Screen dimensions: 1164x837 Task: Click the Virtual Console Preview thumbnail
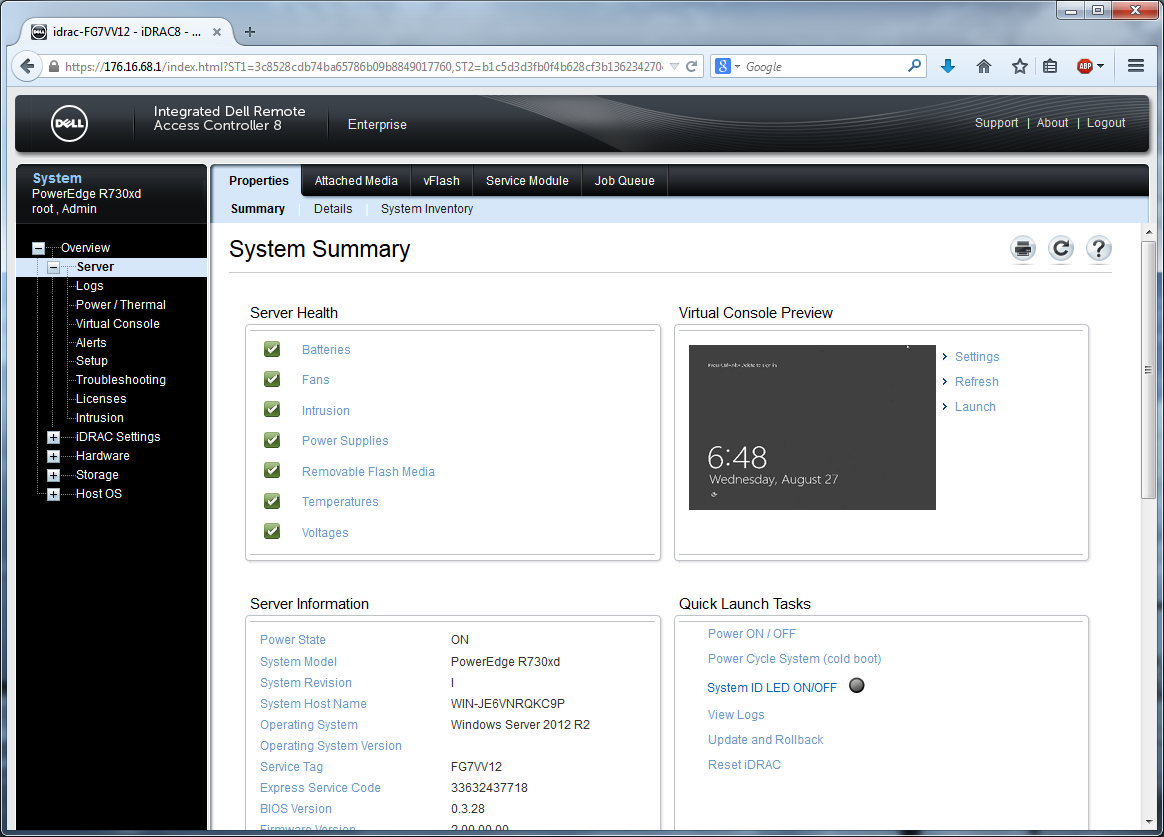pyautogui.click(x=812, y=427)
